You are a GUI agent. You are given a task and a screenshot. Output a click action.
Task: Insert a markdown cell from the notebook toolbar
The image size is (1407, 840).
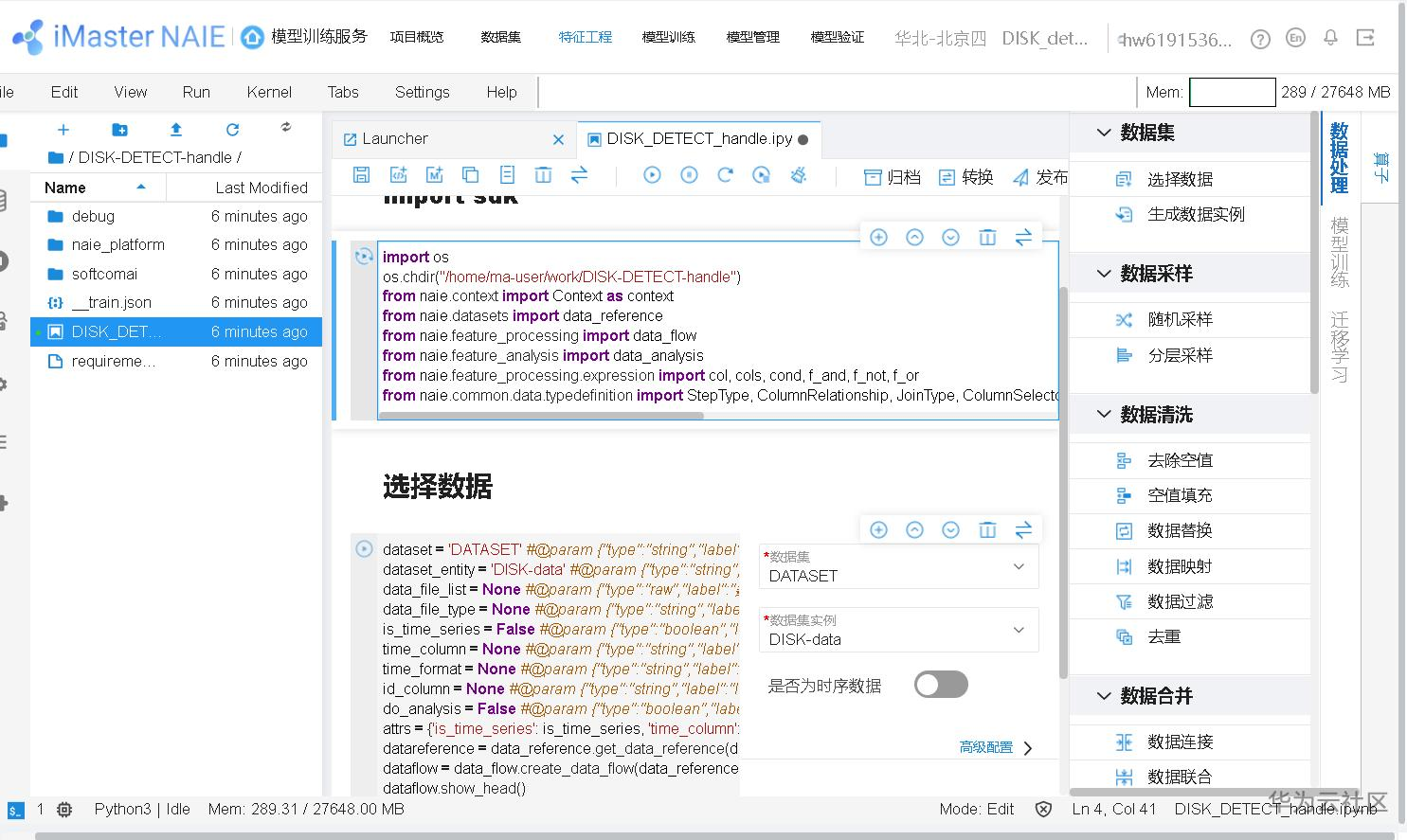(x=434, y=175)
